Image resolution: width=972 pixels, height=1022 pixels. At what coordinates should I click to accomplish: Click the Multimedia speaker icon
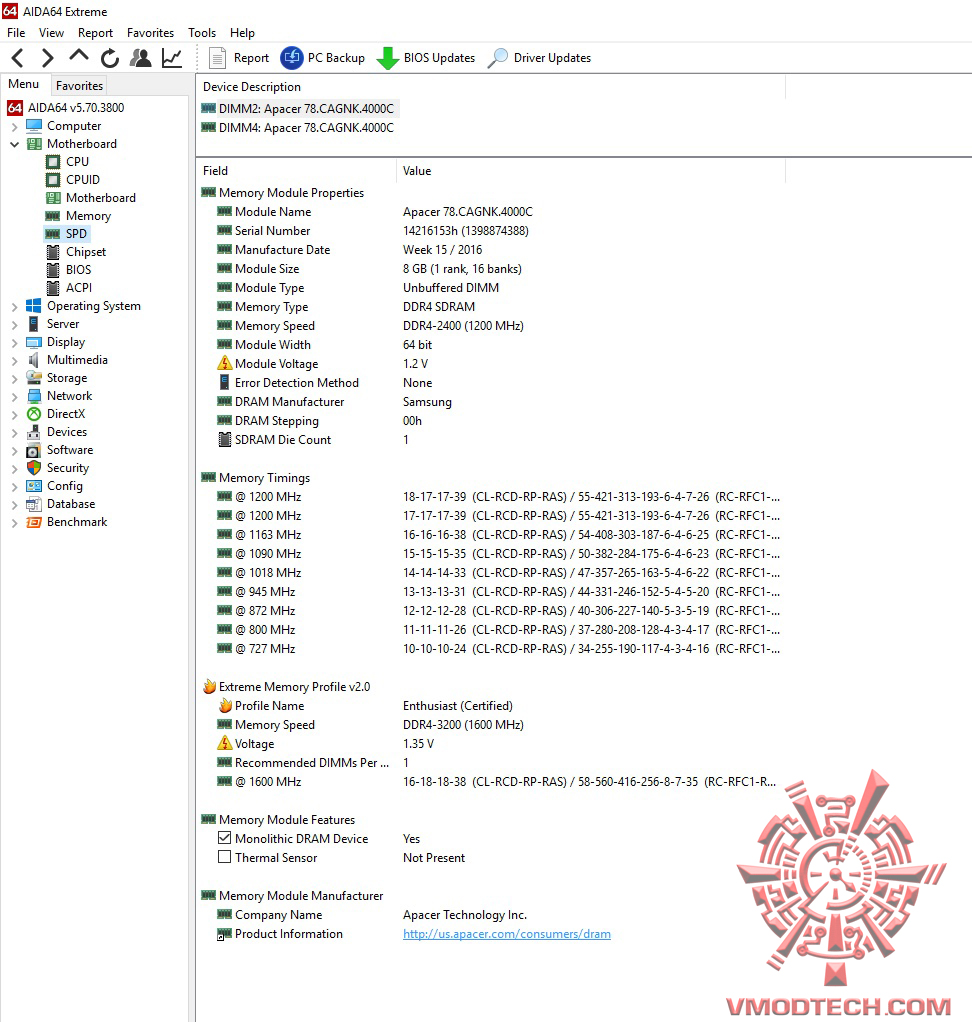pos(34,360)
